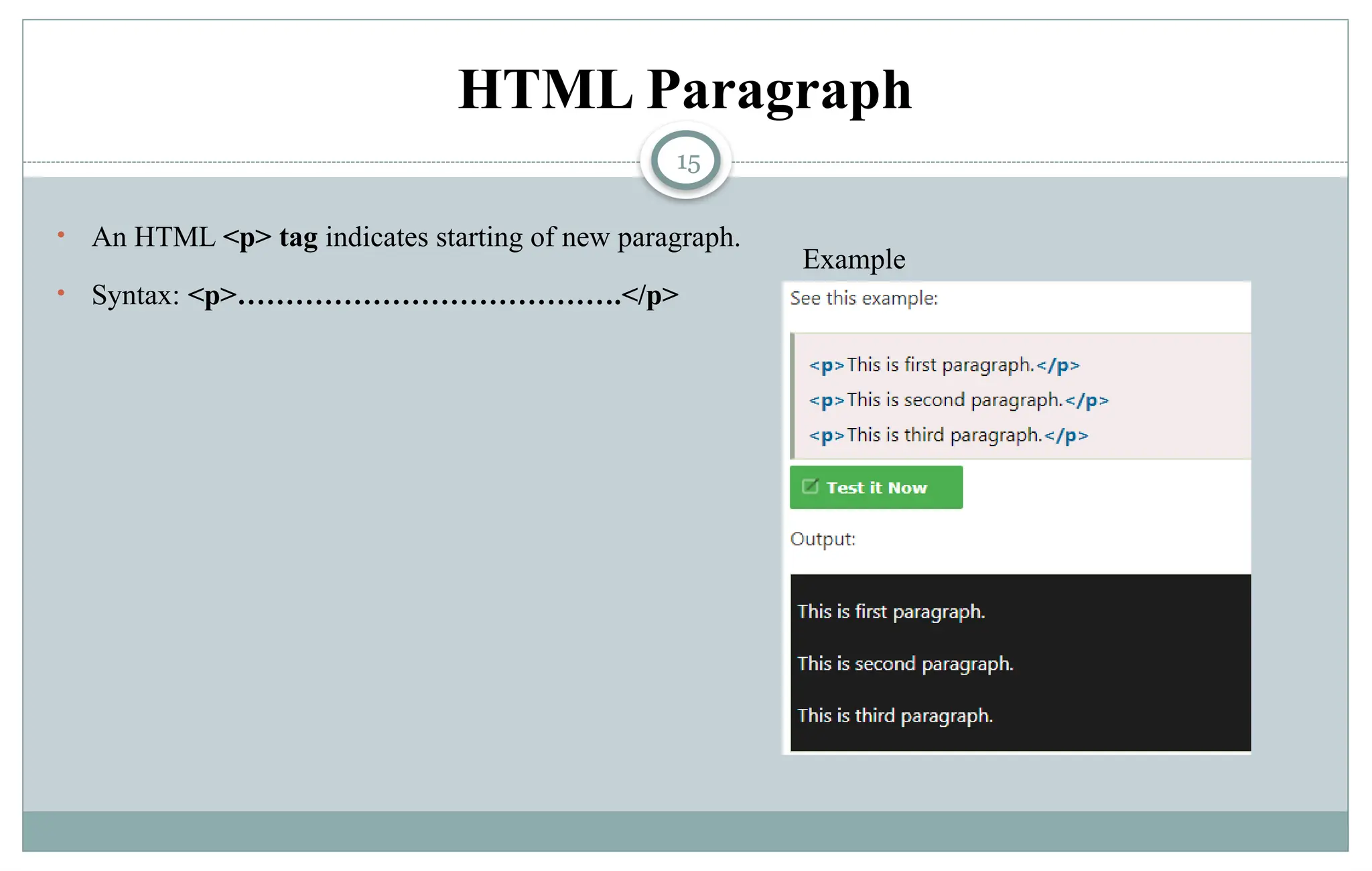Click the third paragraph code line

948,435
